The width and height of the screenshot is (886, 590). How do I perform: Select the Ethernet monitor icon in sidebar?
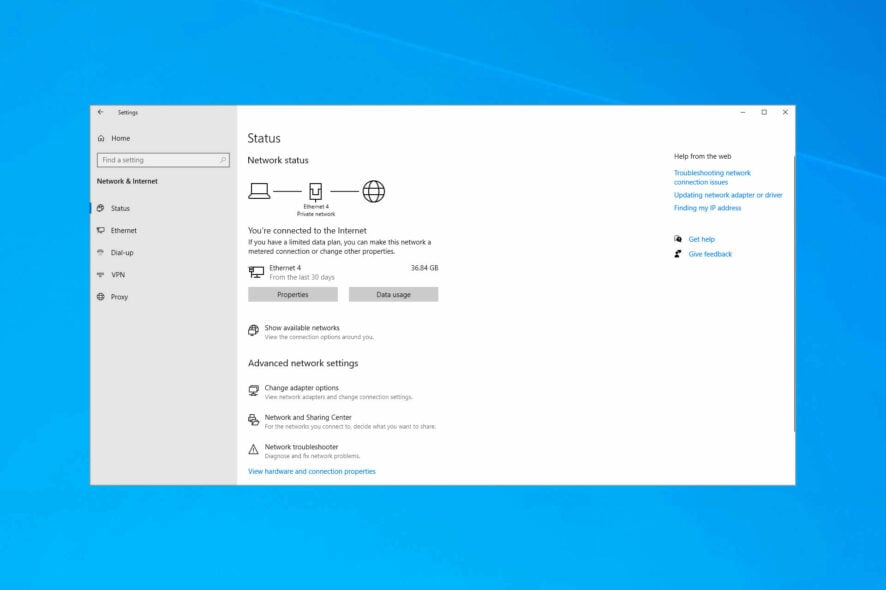pyautogui.click(x=101, y=230)
